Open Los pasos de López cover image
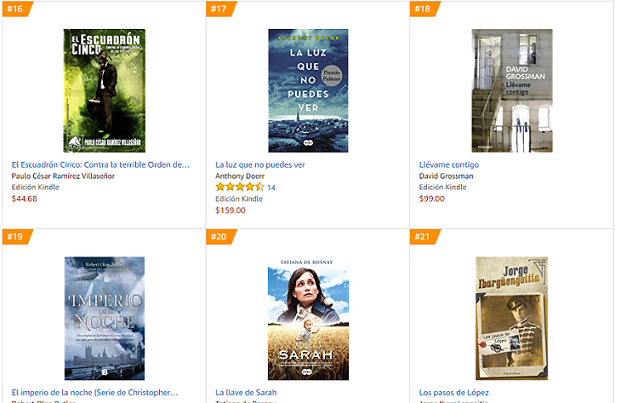This screenshot has height=403, width=621. pyautogui.click(x=512, y=318)
